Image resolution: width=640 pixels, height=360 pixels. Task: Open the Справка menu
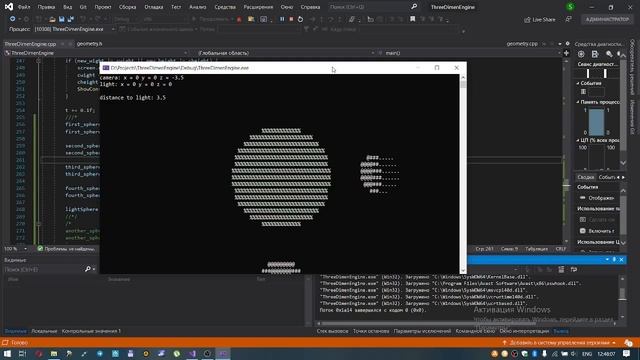tap(310, 7)
